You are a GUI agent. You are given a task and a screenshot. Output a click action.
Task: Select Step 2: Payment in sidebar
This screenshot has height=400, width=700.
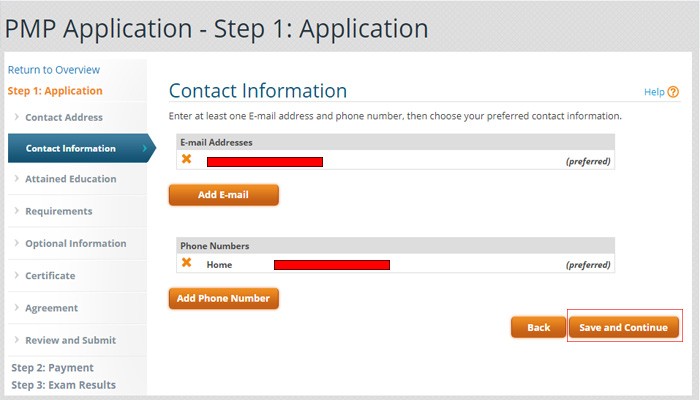pyautogui.click(x=52, y=368)
